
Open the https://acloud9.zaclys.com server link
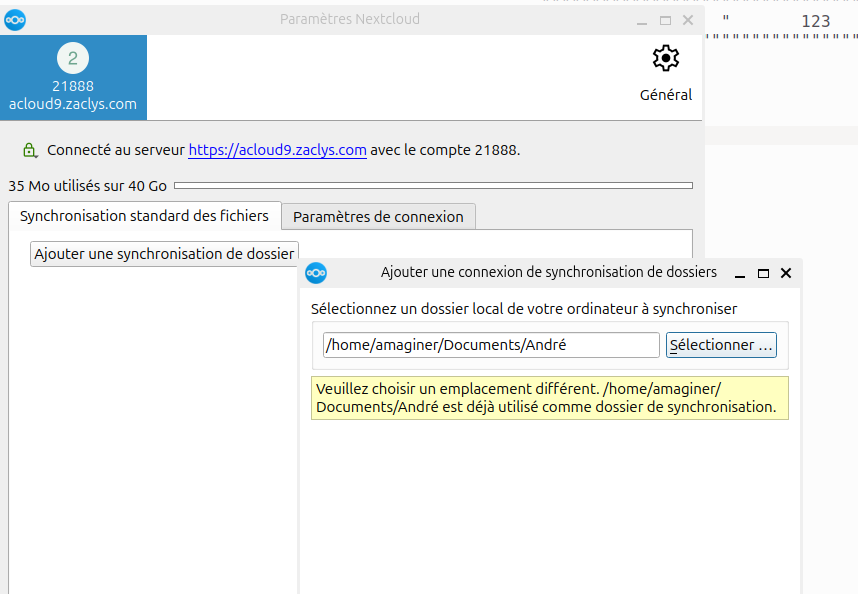tap(277, 150)
